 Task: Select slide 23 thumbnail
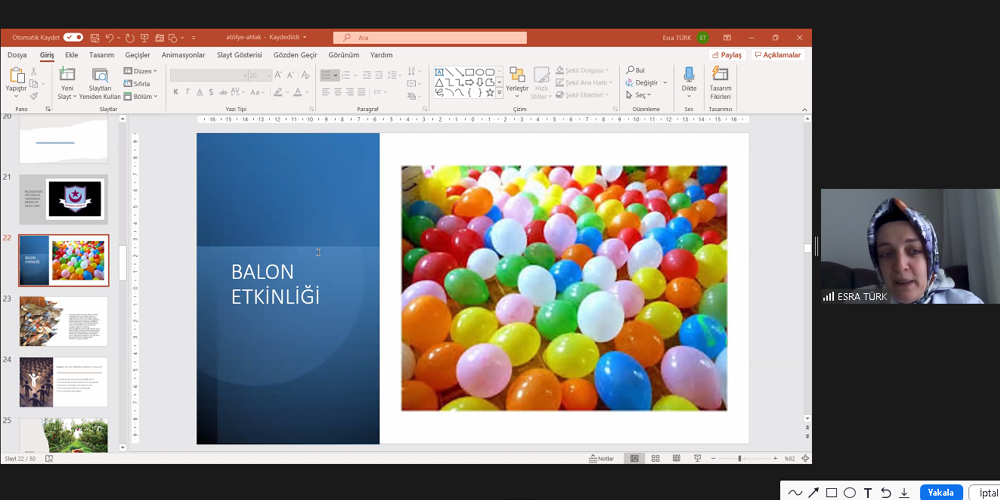click(x=63, y=321)
